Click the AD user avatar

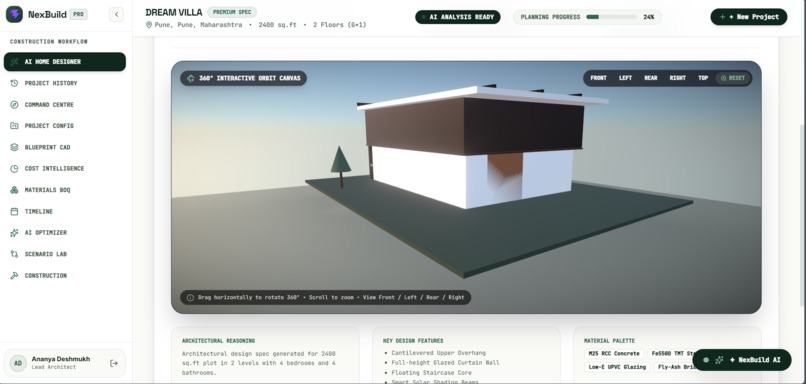[x=18, y=363]
